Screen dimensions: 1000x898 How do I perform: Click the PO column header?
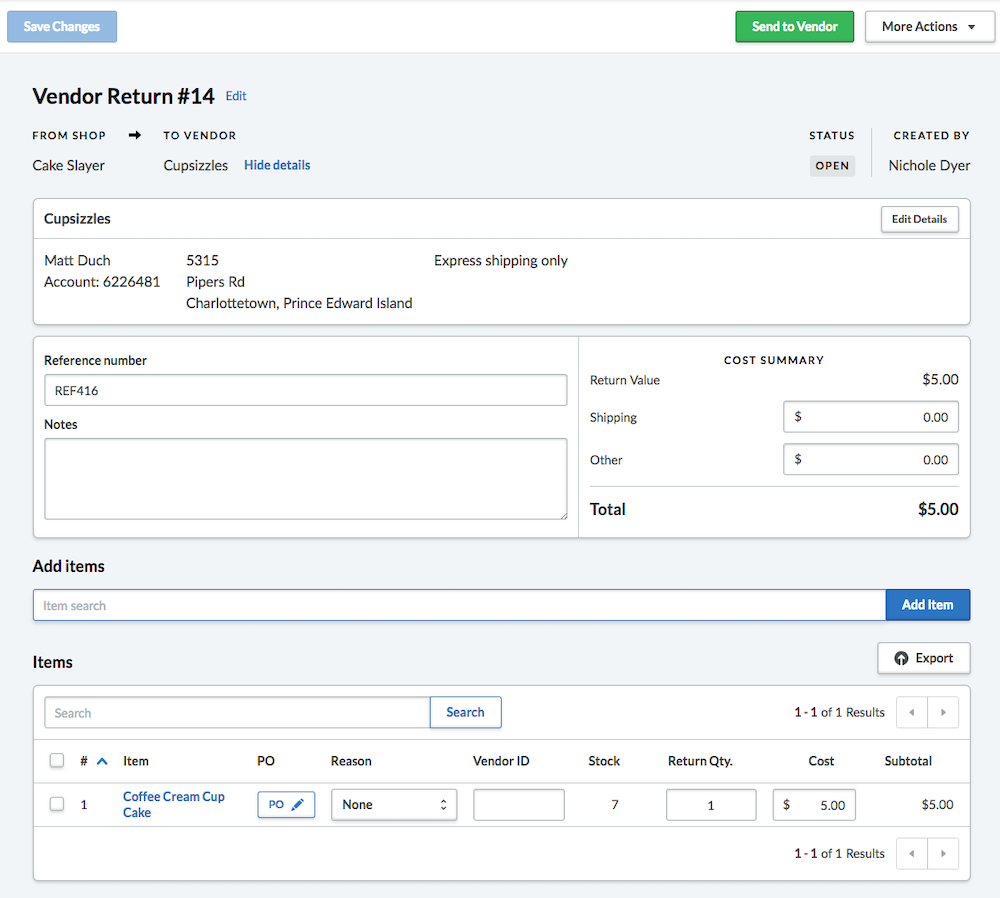[266, 761]
